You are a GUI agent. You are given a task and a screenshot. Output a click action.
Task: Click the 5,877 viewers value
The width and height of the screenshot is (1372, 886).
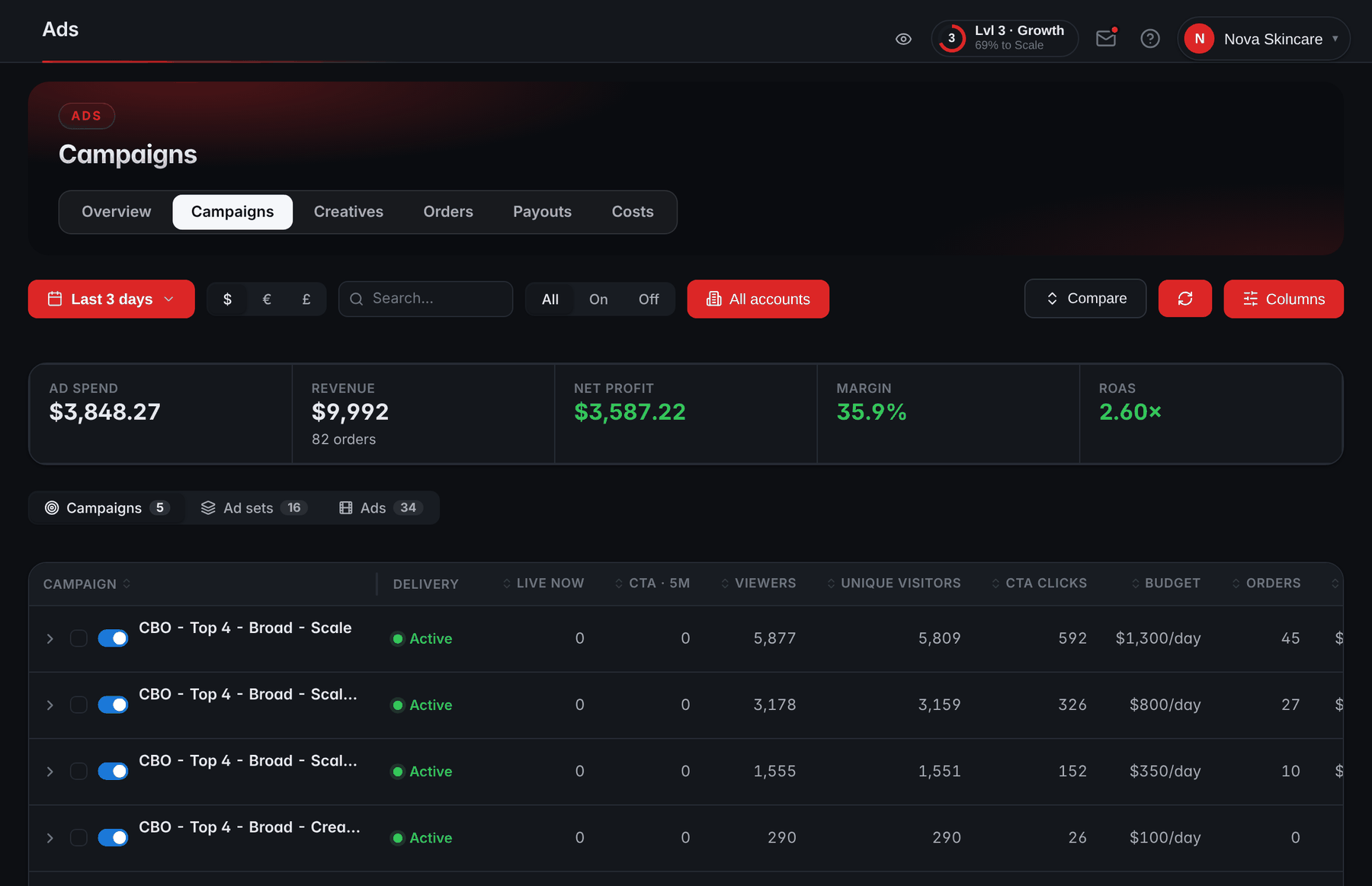pos(774,638)
